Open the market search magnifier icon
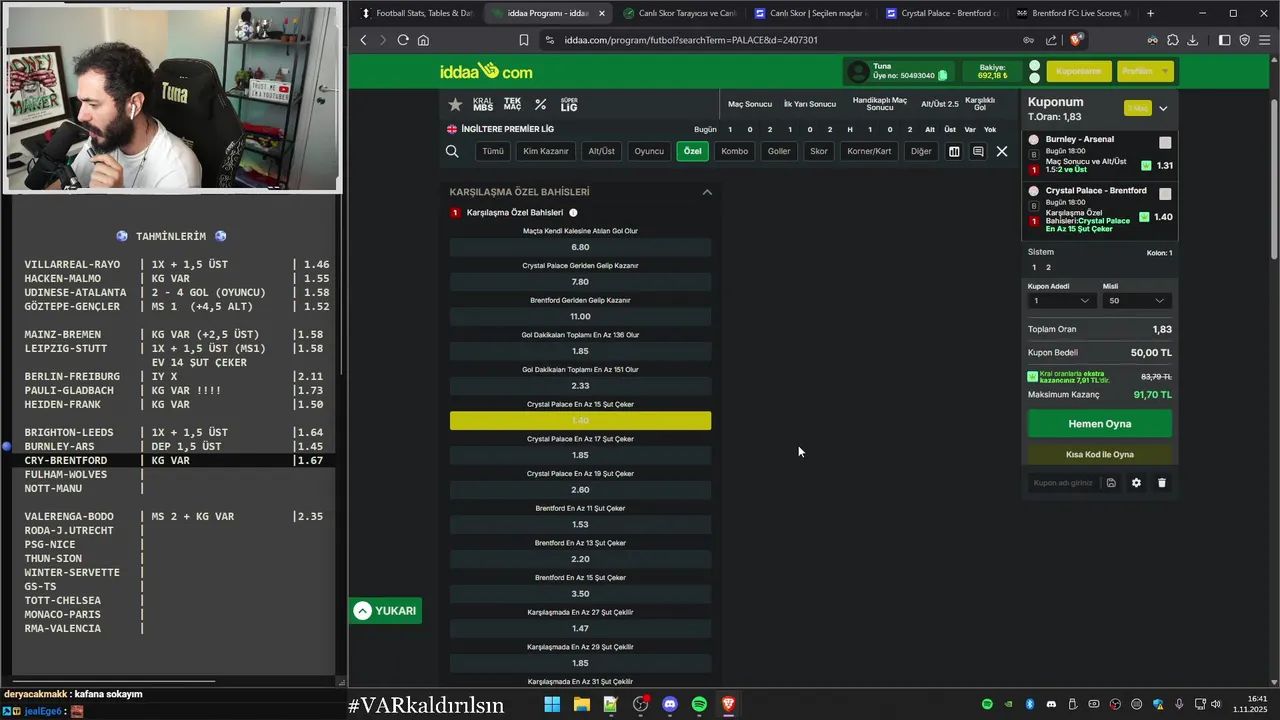The width and height of the screenshot is (1280, 720). 452,151
